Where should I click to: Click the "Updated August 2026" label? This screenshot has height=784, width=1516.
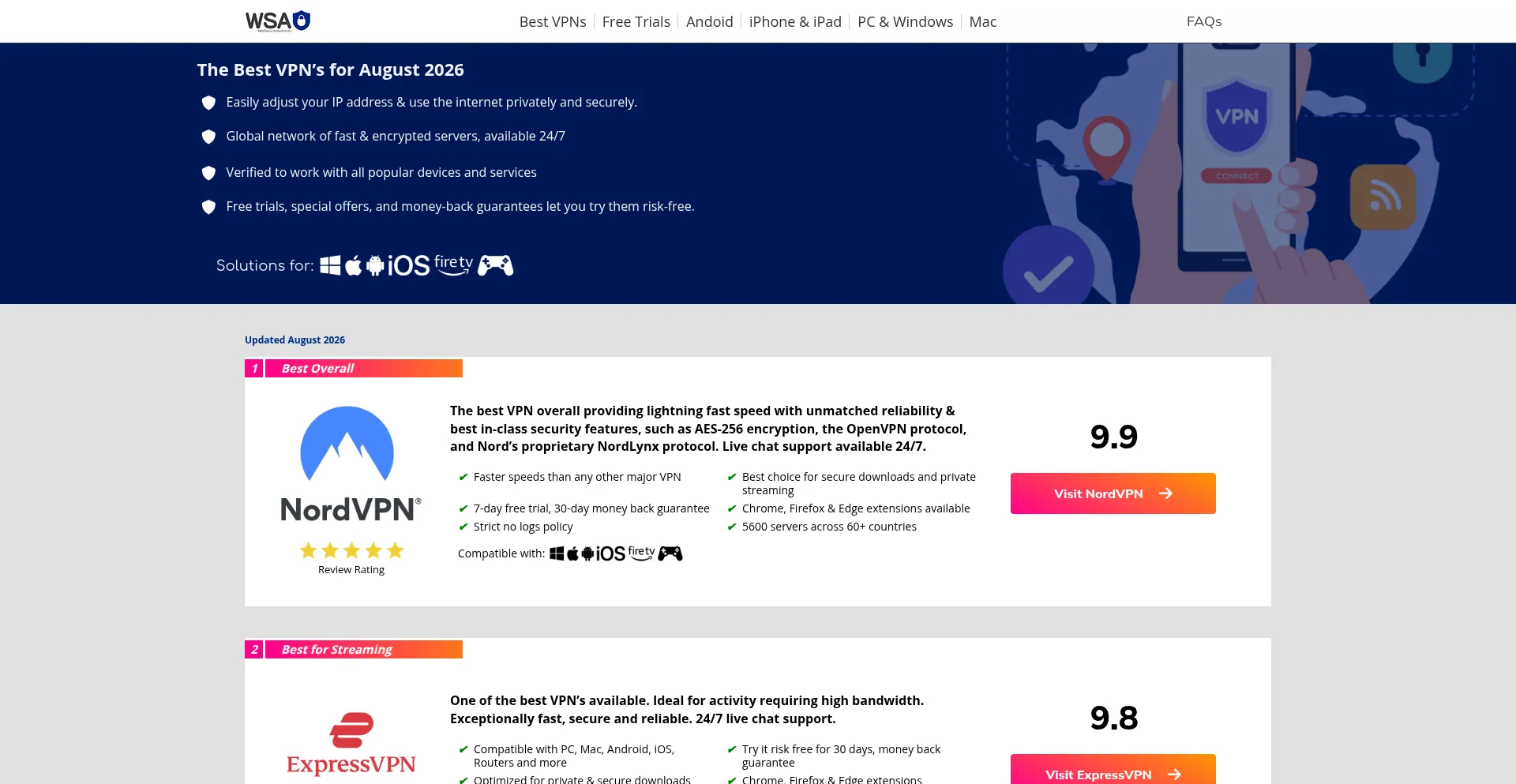point(295,340)
